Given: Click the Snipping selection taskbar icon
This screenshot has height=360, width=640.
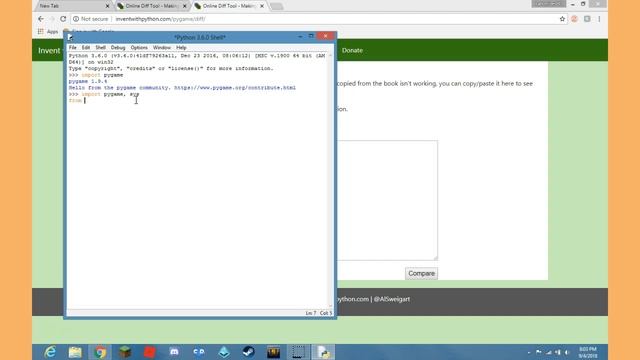Looking at the screenshot, I should (x=298, y=352).
